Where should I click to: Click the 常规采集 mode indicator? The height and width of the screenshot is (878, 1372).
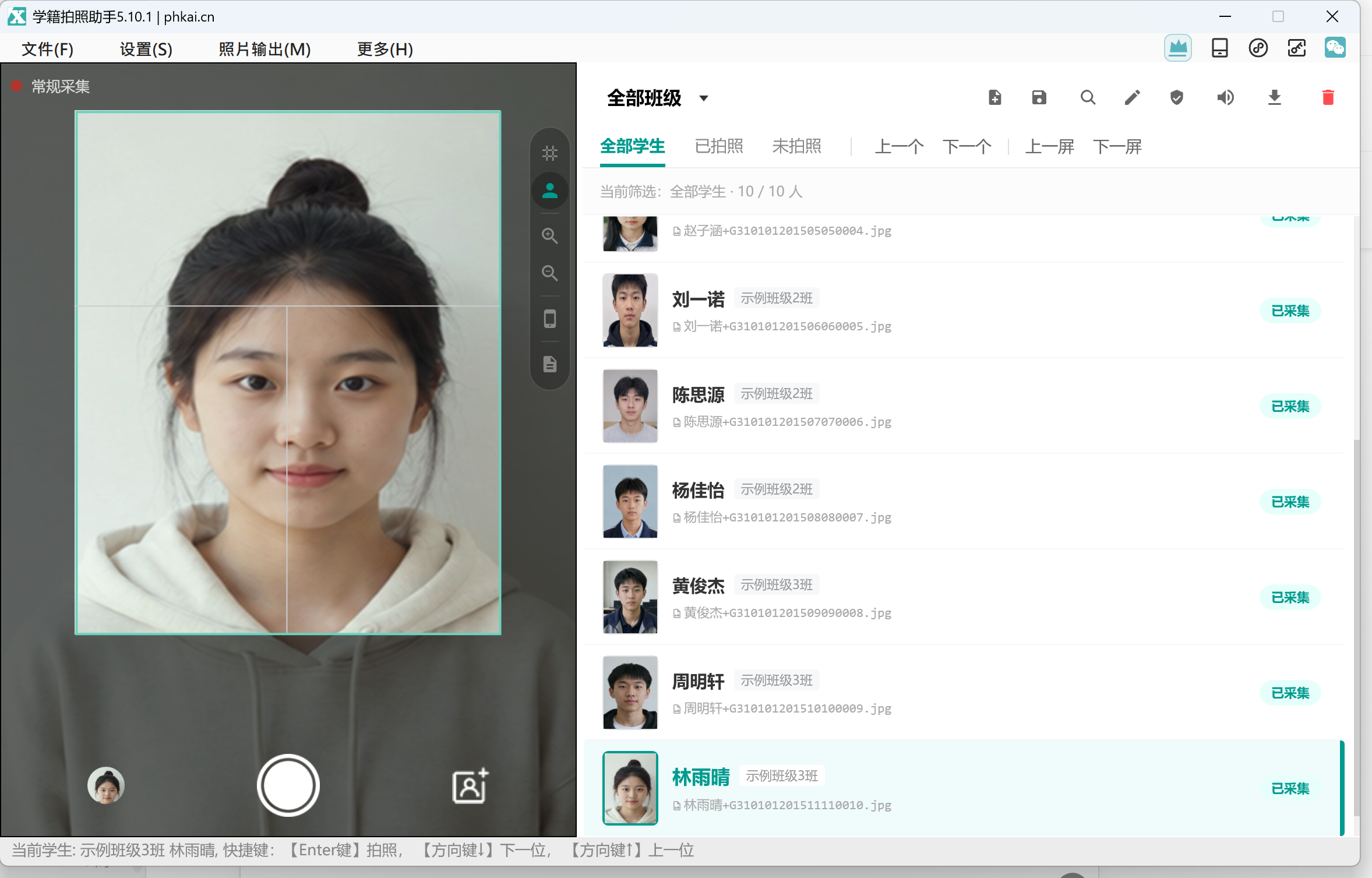pyautogui.click(x=51, y=87)
